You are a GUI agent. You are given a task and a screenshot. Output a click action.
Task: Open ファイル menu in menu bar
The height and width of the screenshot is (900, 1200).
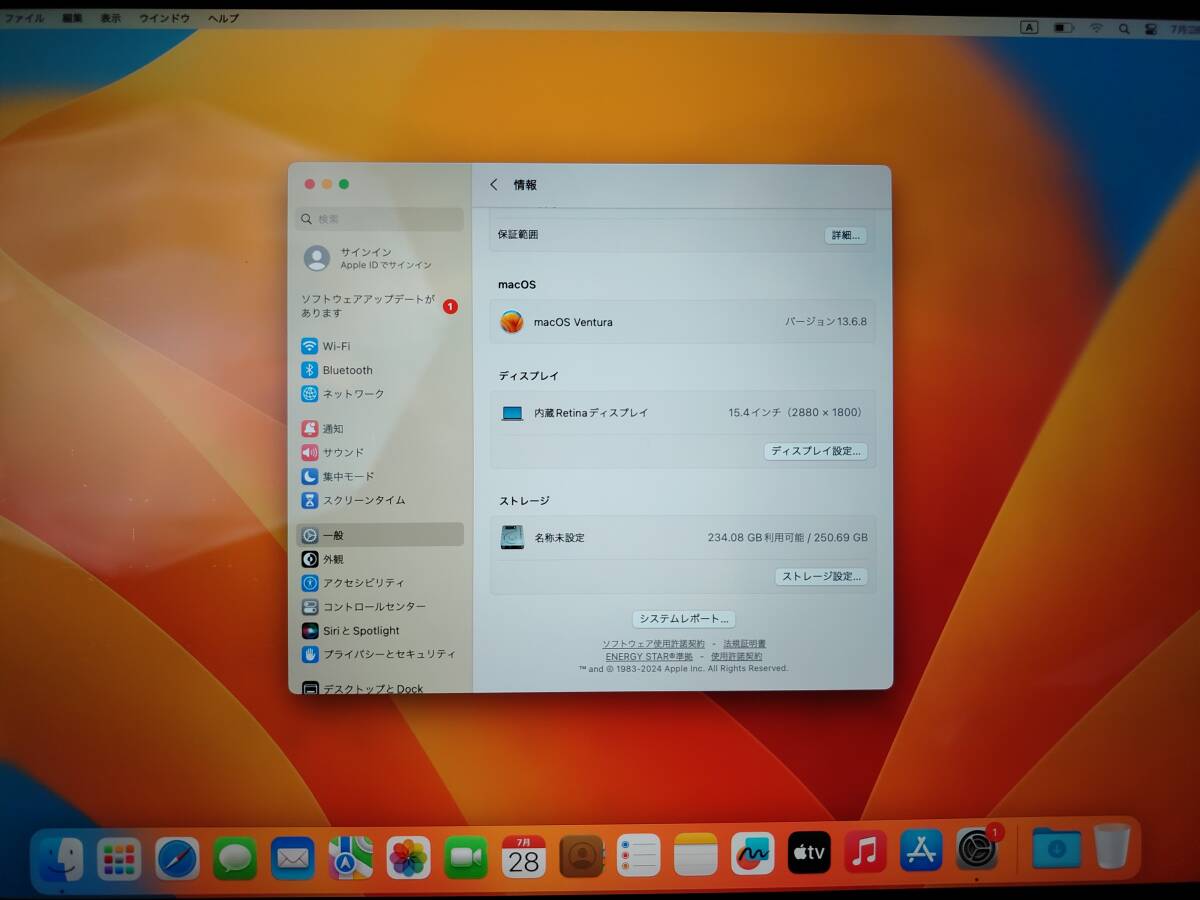tap(24, 18)
